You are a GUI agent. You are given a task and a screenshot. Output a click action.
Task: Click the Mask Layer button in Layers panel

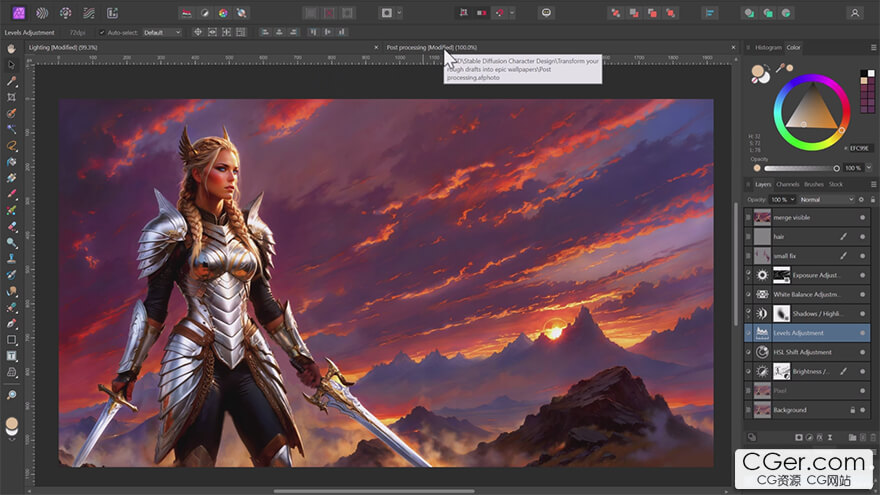click(x=799, y=437)
